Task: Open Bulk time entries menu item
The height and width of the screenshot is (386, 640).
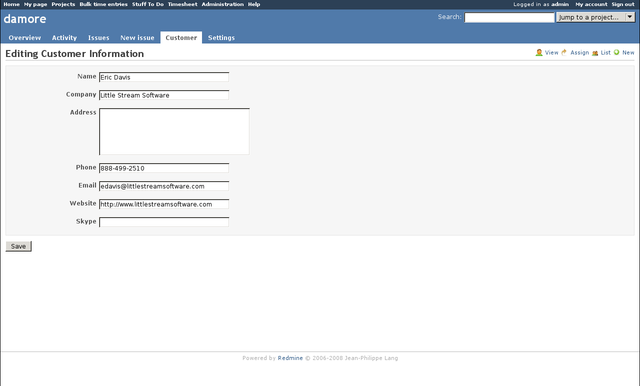Action: [x=104, y=4]
